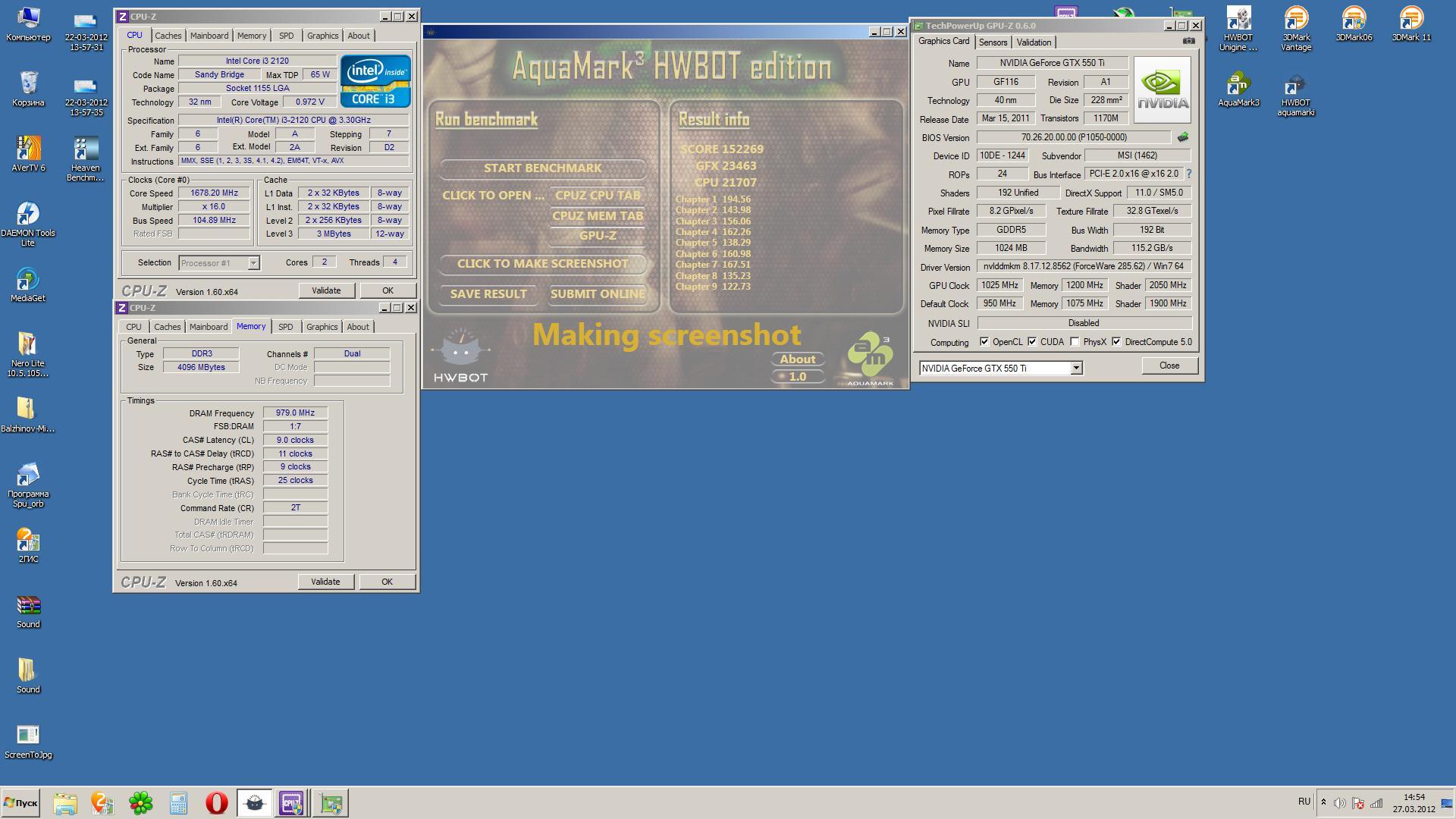Click the show desktop button by clock
Screen dimensions: 1456x819
1446,803
